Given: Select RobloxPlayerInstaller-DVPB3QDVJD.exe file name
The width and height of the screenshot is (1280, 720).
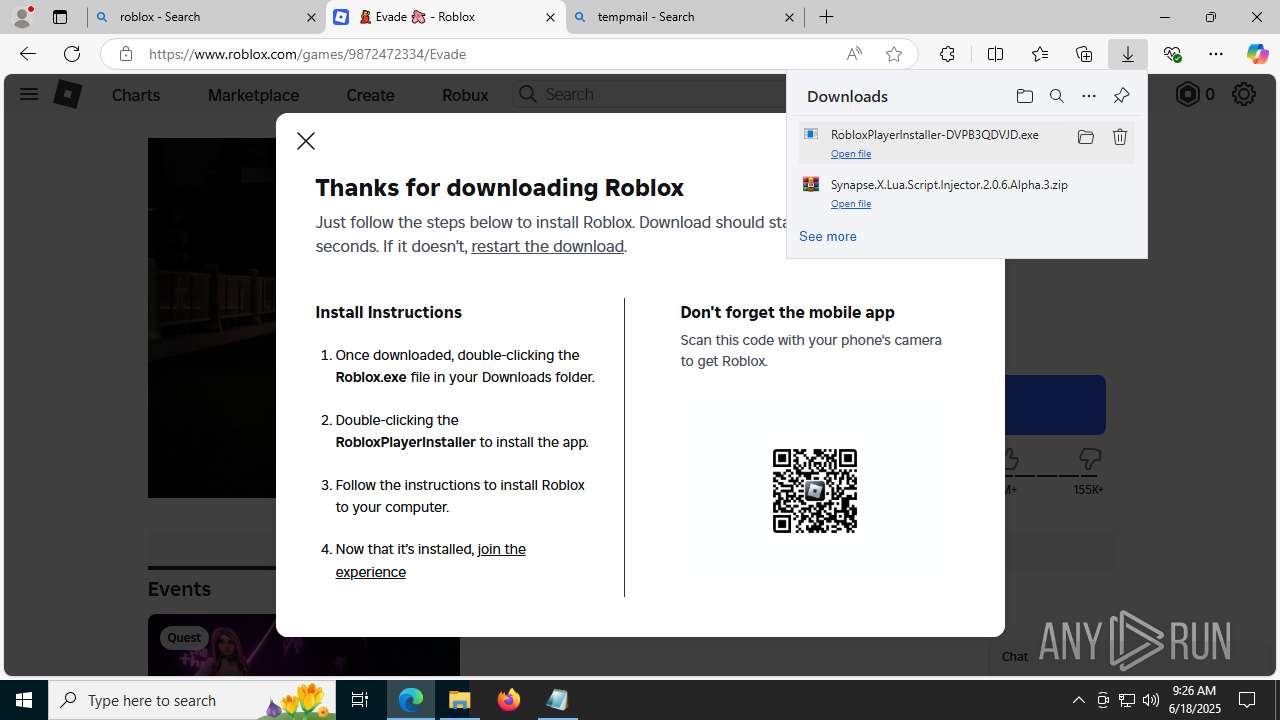Looking at the screenshot, I should 934,135.
